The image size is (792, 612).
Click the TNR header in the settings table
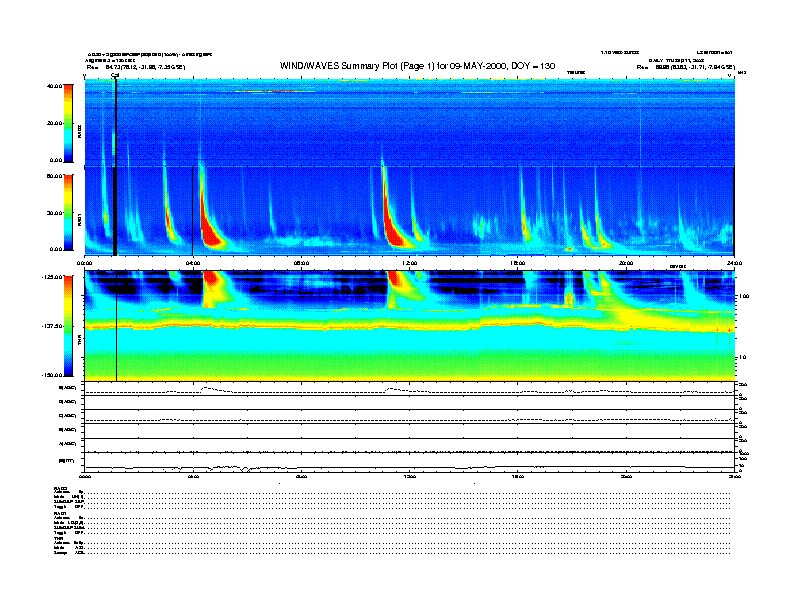point(57,538)
